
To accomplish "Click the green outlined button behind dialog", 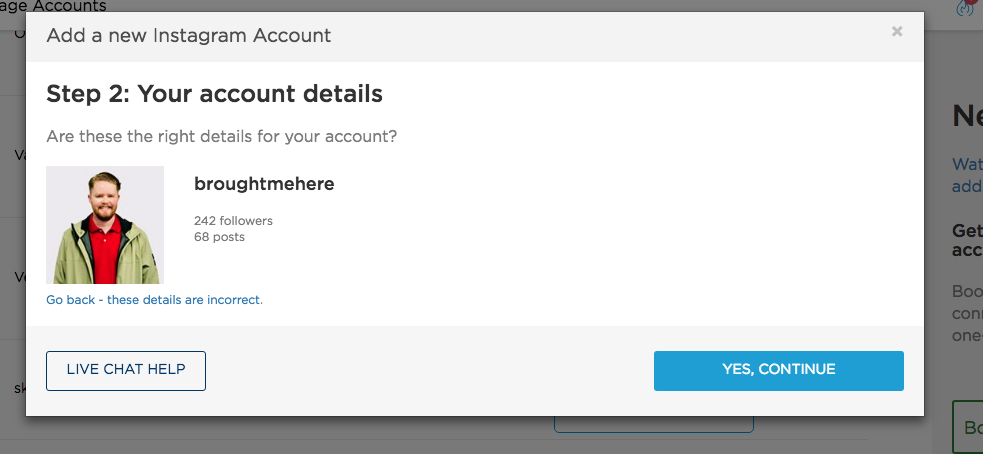I will click(x=967, y=427).
